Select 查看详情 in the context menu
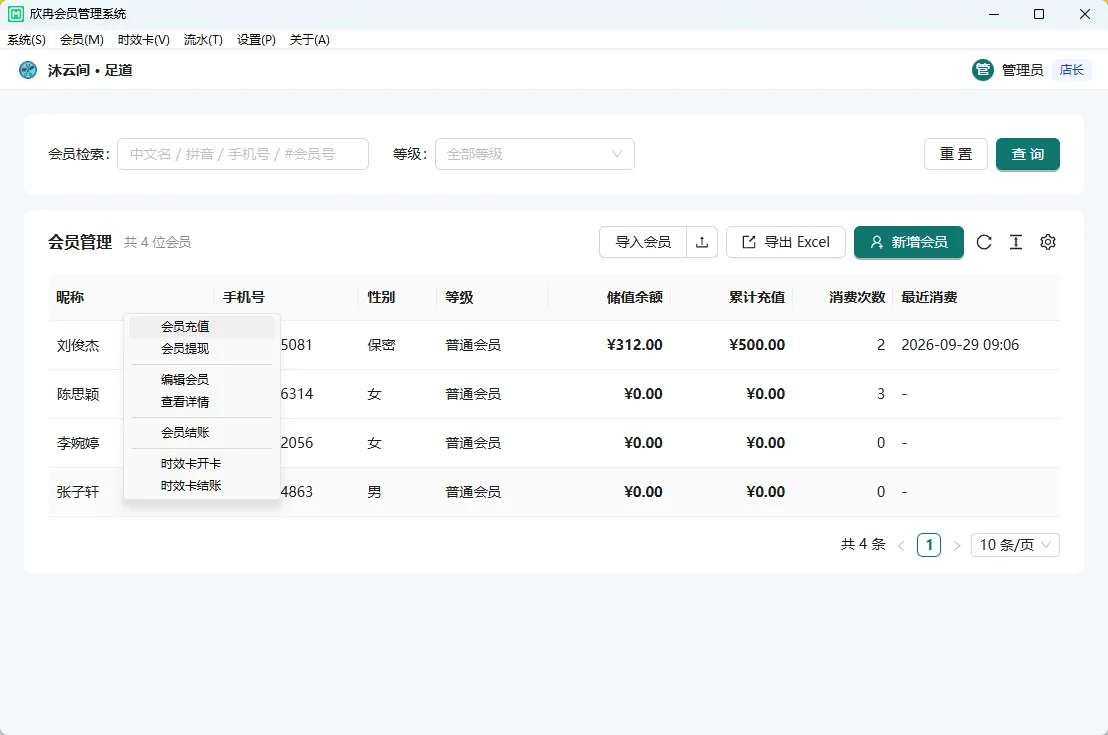This screenshot has height=735, width=1108. [201, 402]
